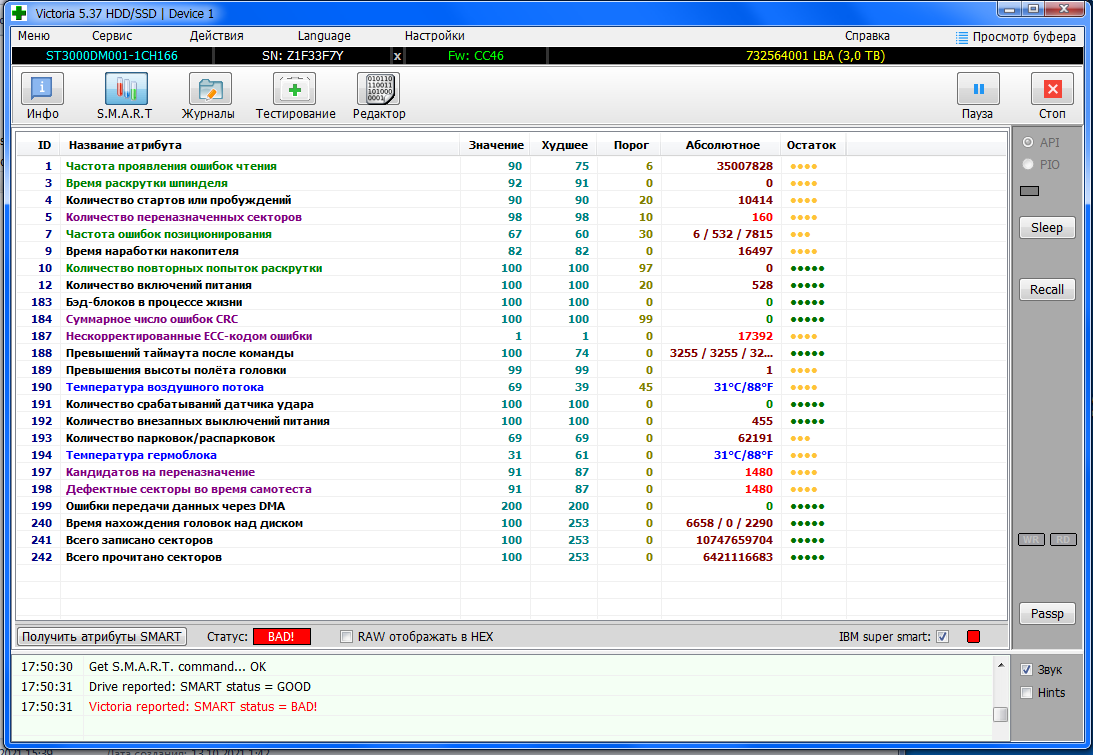Click the Получить атрибуты SMART button
The width and height of the screenshot is (1093, 755).
pyautogui.click(x=102, y=637)
